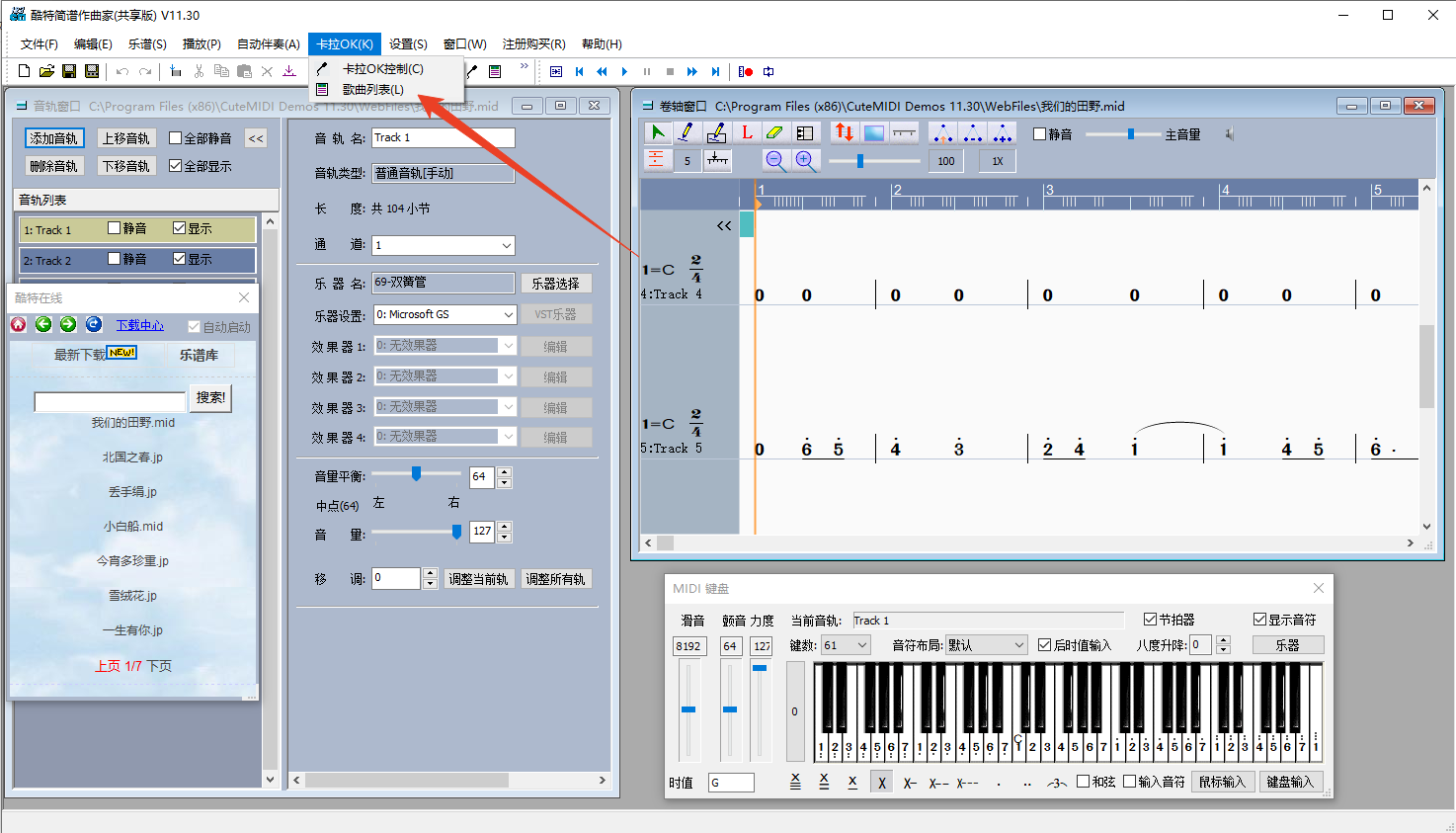Viewport: 1456px width, 833px height.
Task: Click the 搜索! search button
Action: tap(210, 397)
